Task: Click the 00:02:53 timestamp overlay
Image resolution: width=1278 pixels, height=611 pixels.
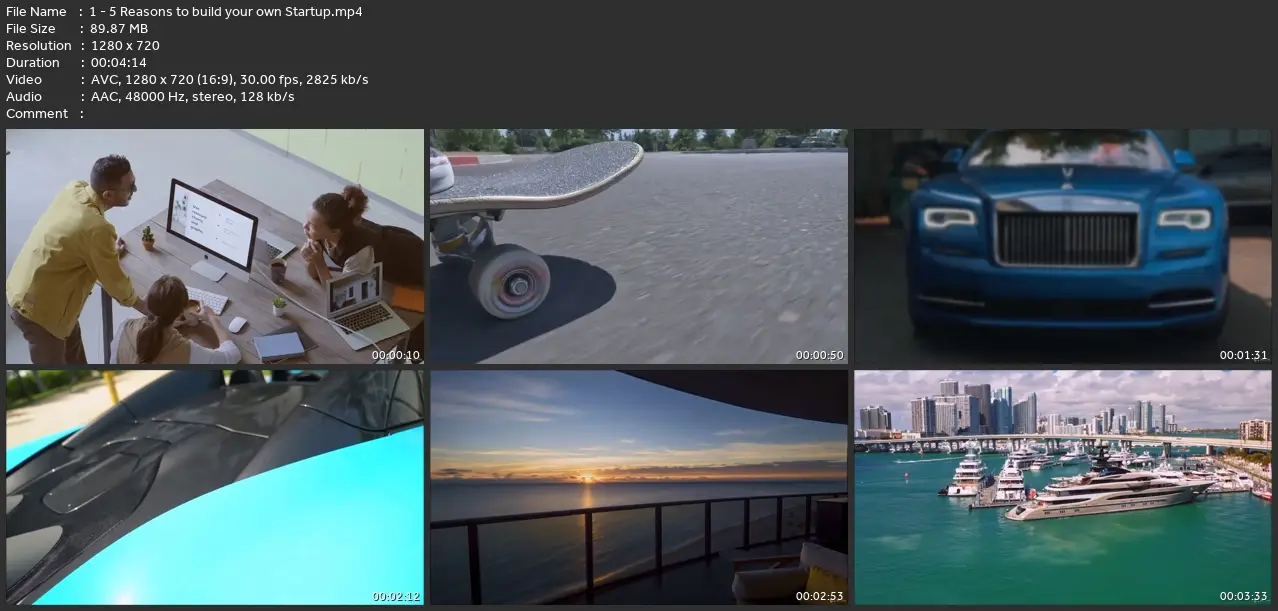Action: pos(820,596)
